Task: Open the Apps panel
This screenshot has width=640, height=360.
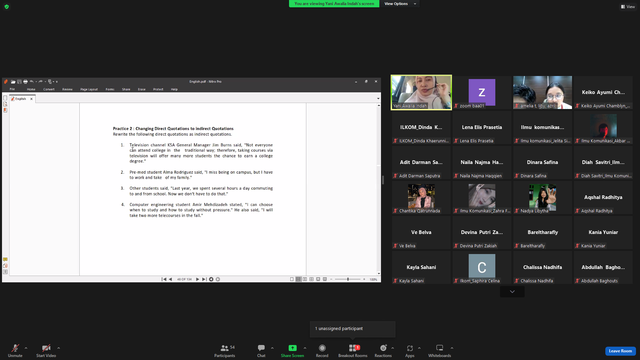Action: pos(410,350)
